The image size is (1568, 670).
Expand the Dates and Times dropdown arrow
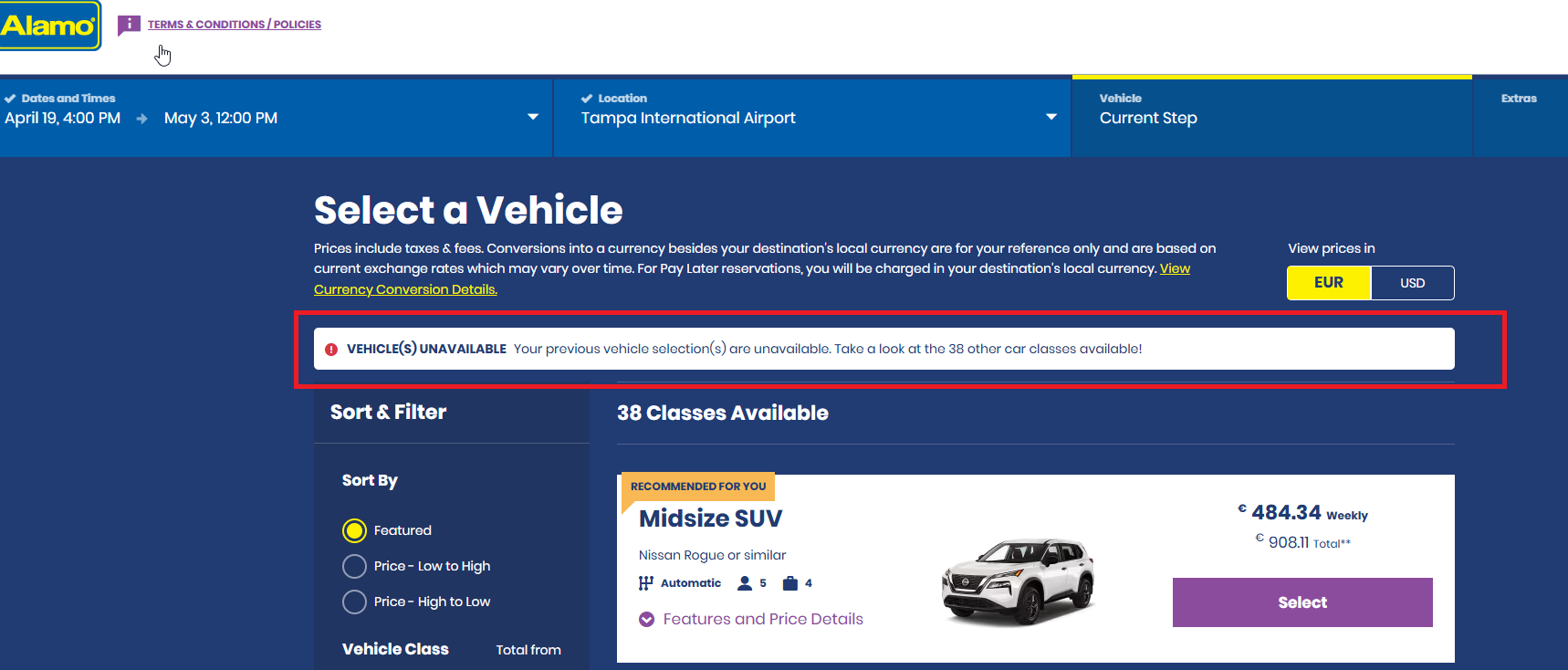tap(533, 117)
